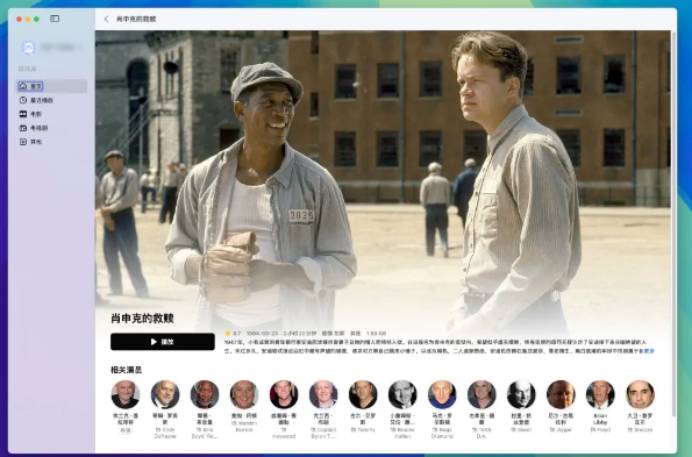This screenshot has width=692, height=457.
Task: Open actor playing Tommy
Action: click(x=363, y=394)
